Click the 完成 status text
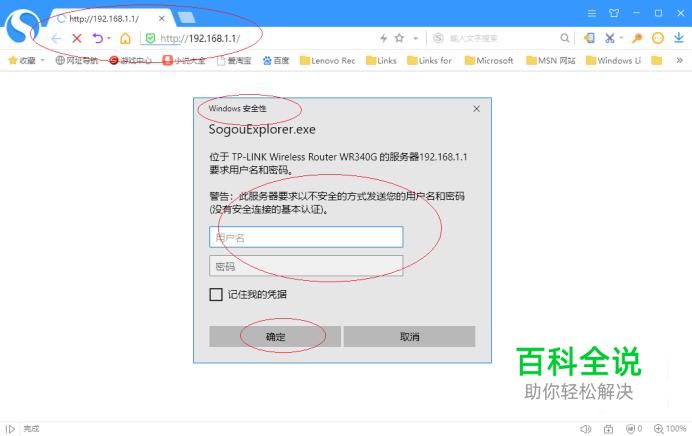The height and width of the screenshot is (436, 692). 31,428
